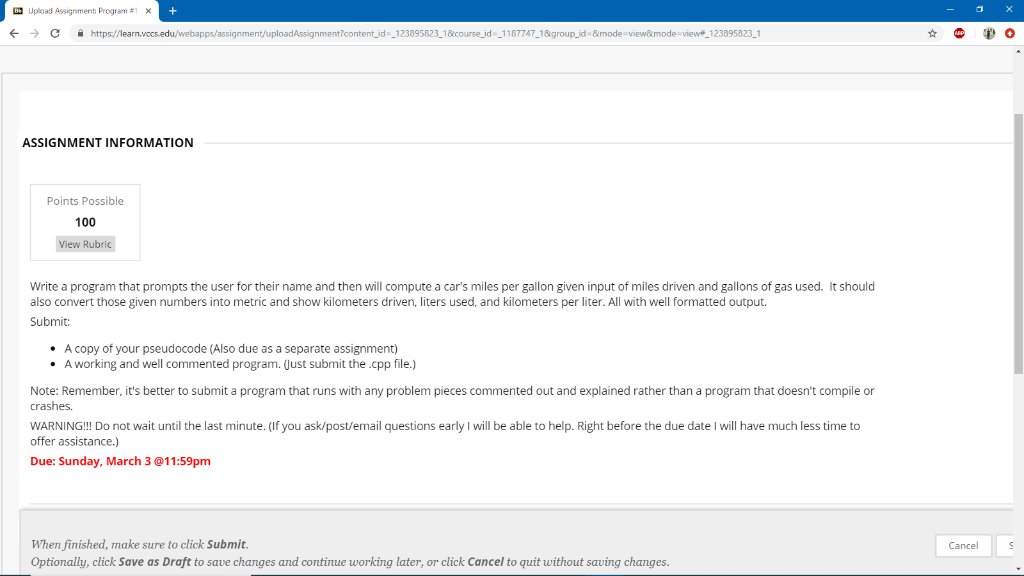Click the red extension icon beside the avatar

(x=1010, y=32)
